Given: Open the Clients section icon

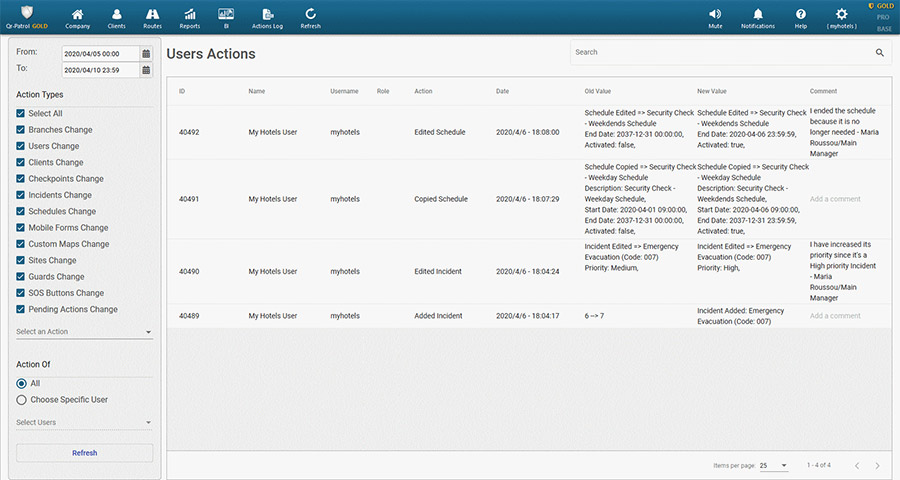Looking at the screenshot, I should click(116, 14).
